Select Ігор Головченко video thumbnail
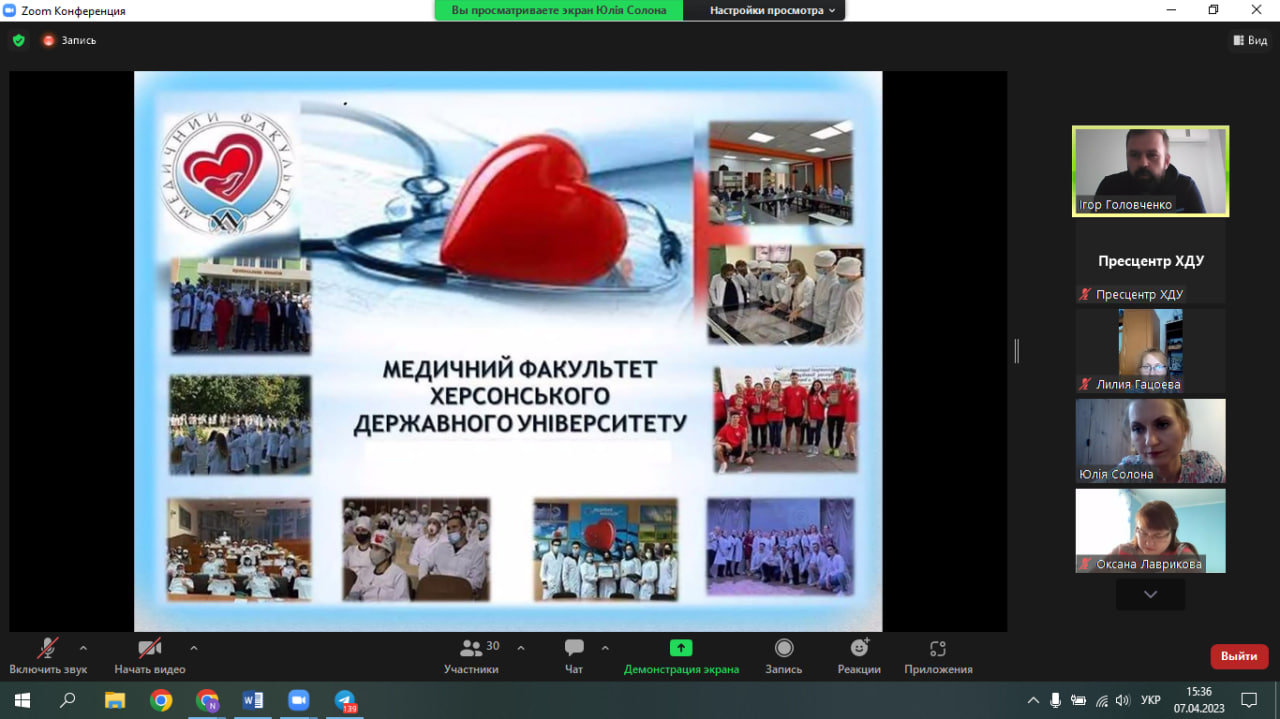The width and height of the screenshot is (1280, 719). [x=1150, y=171]
